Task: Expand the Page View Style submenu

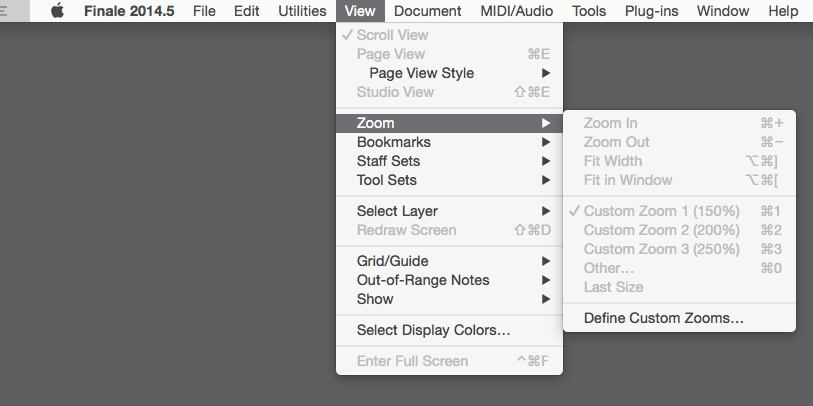Action: (x=421, y=73)
